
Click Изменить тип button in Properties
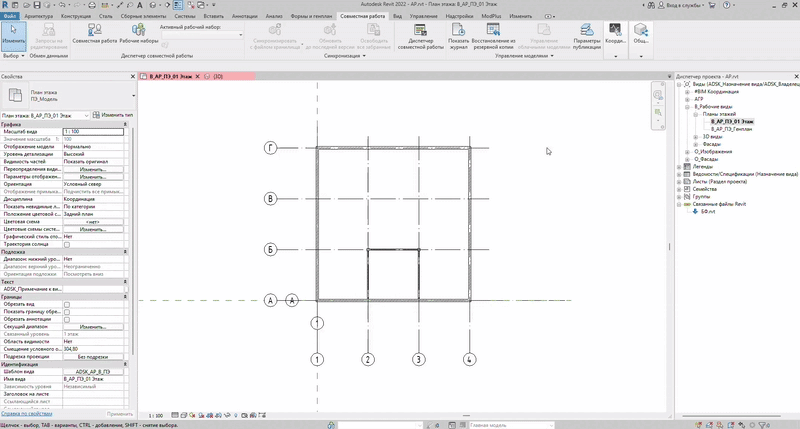point(113,115)
